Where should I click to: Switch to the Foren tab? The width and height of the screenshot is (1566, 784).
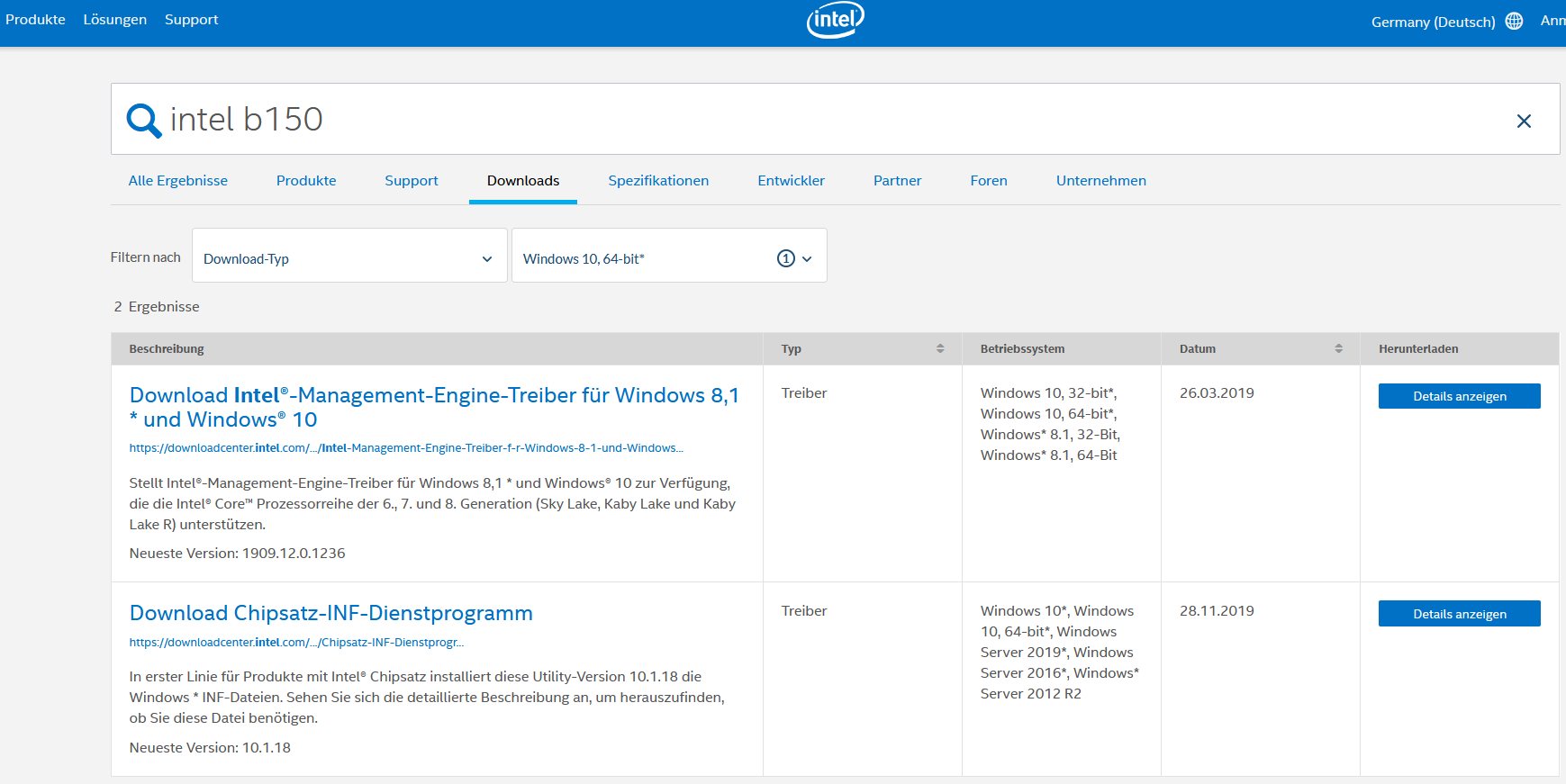click(989, 181)
